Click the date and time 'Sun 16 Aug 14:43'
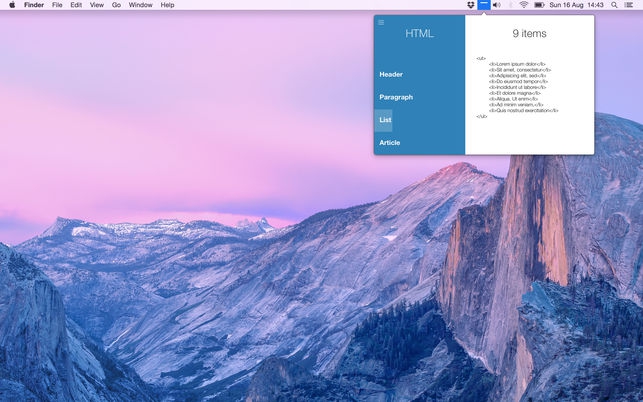The height and width of the screenshot is (402, 643). (576, 5)
